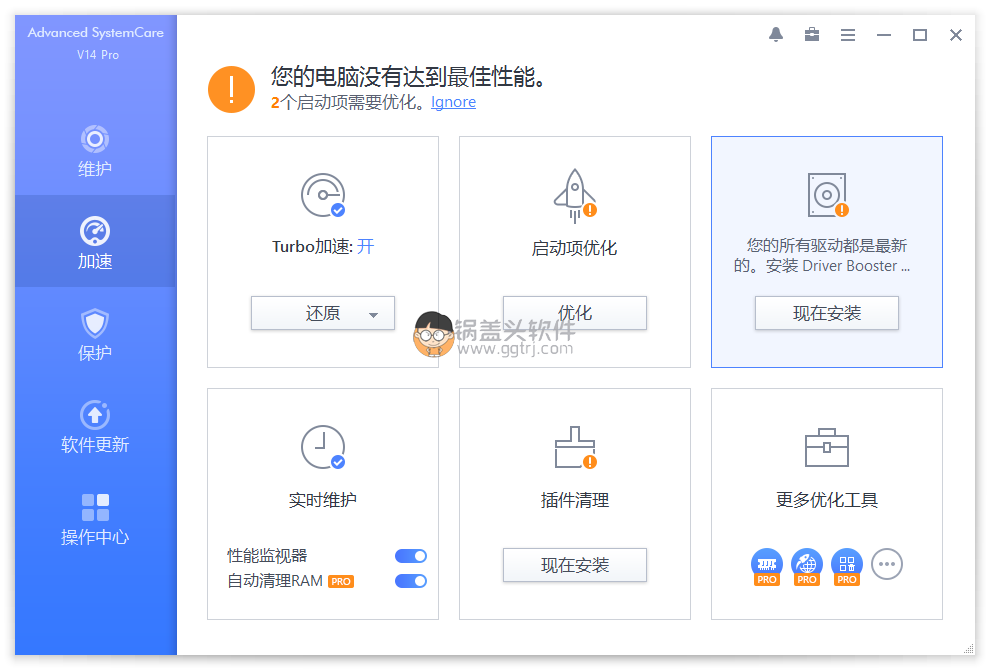This screenshot has height=670, width=990.
Task: Maximize the Advanced SystemCare window
Action: 920,35
